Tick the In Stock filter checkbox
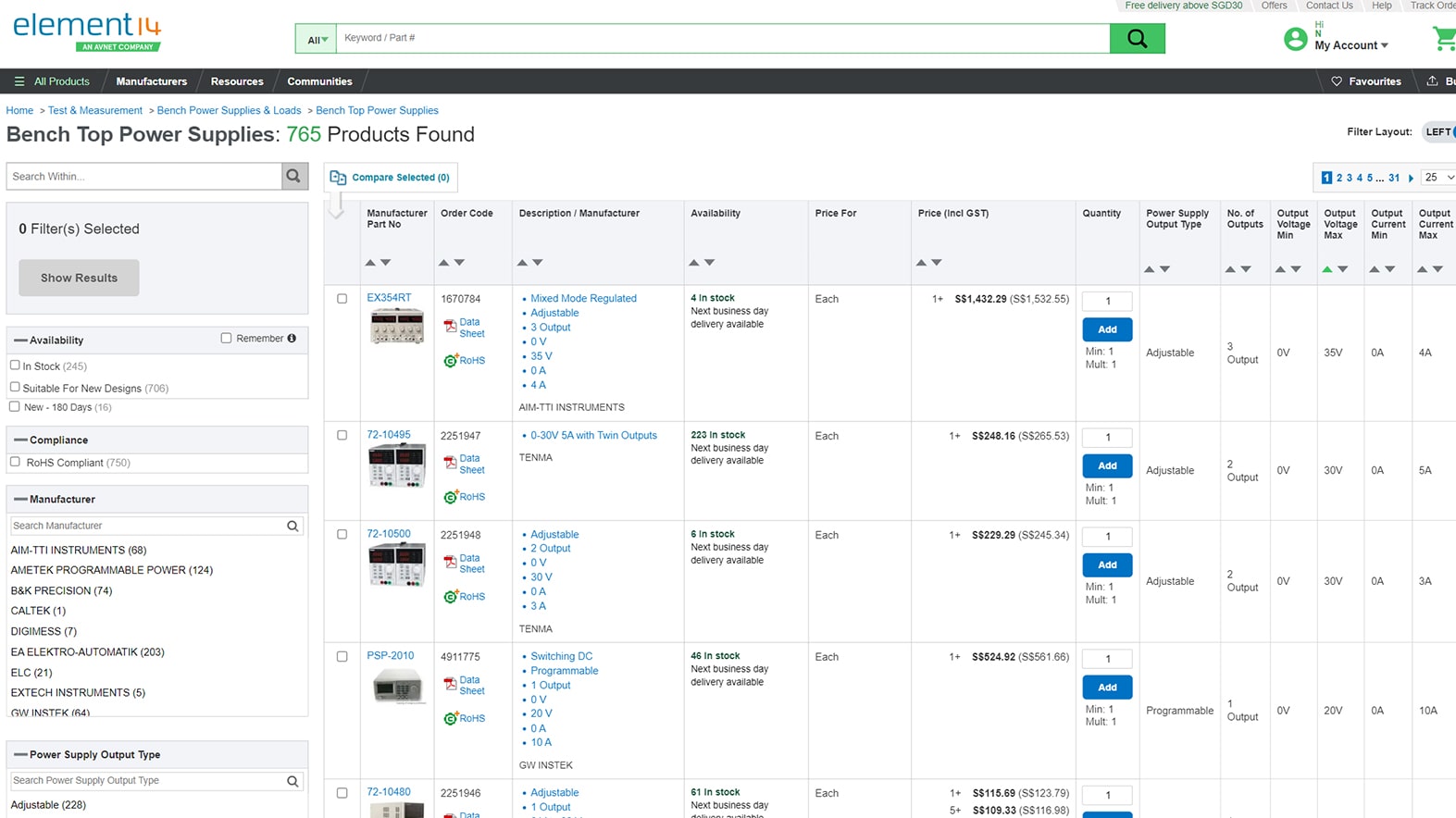 pos(15,366)
